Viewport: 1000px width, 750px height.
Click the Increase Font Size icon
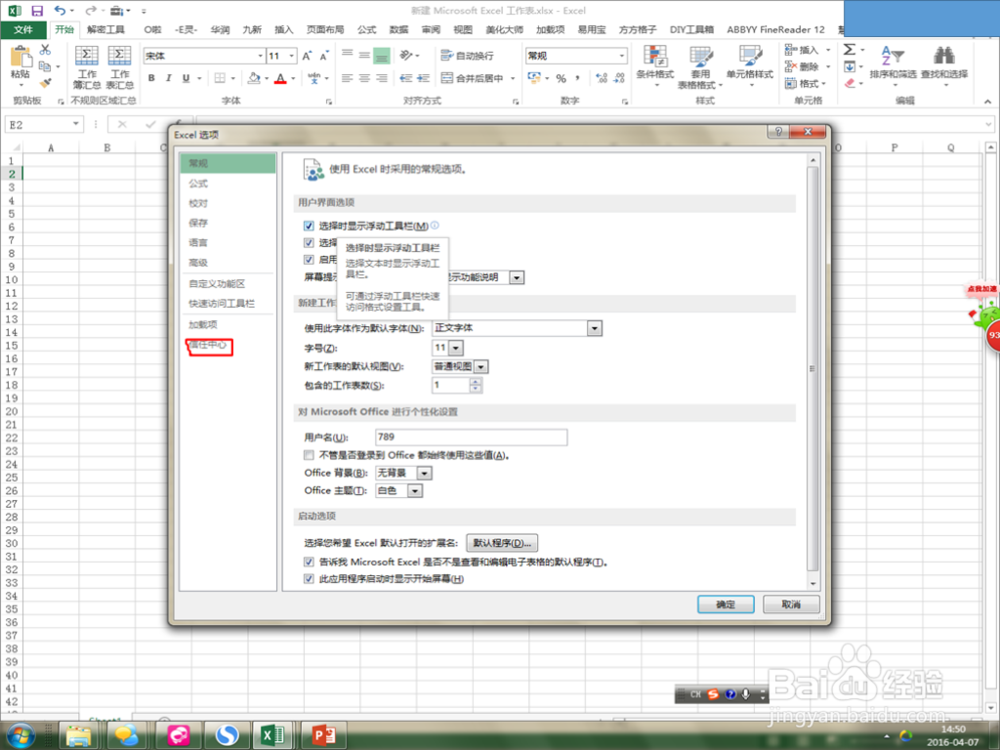(x=307, y=56)
